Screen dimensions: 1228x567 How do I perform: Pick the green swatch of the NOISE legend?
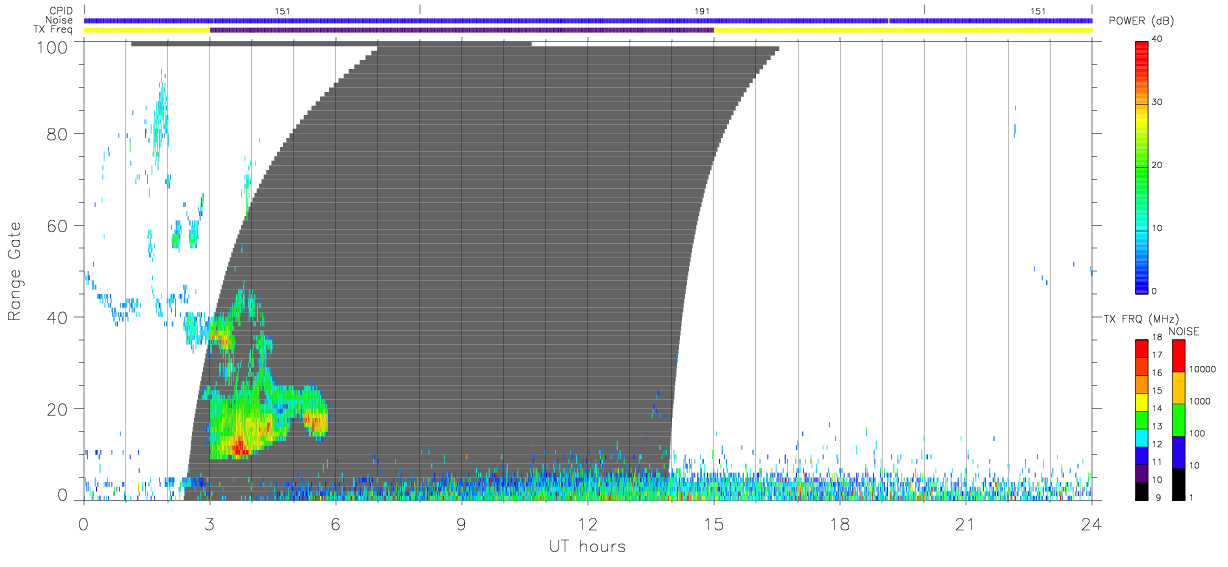pos(1178,420)
